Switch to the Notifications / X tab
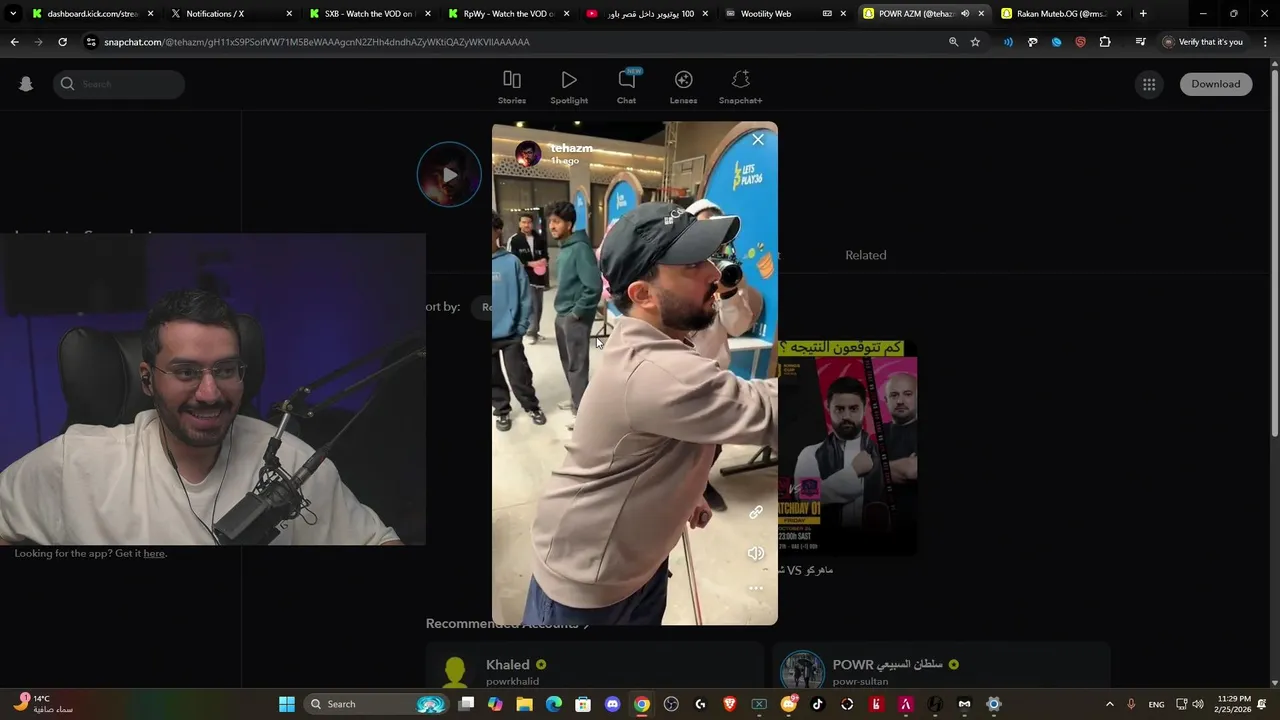 click(232, 14)
